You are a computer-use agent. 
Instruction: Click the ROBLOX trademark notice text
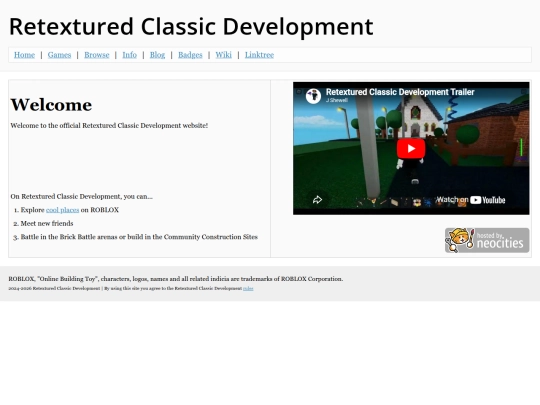[x=176, y=279]
